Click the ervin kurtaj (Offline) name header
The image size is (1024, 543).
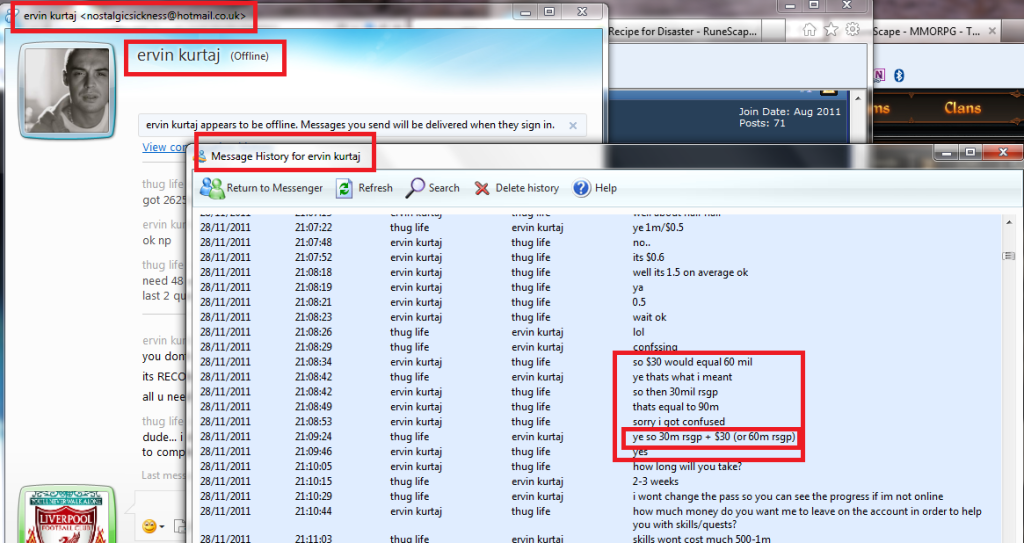click(202, 56)
